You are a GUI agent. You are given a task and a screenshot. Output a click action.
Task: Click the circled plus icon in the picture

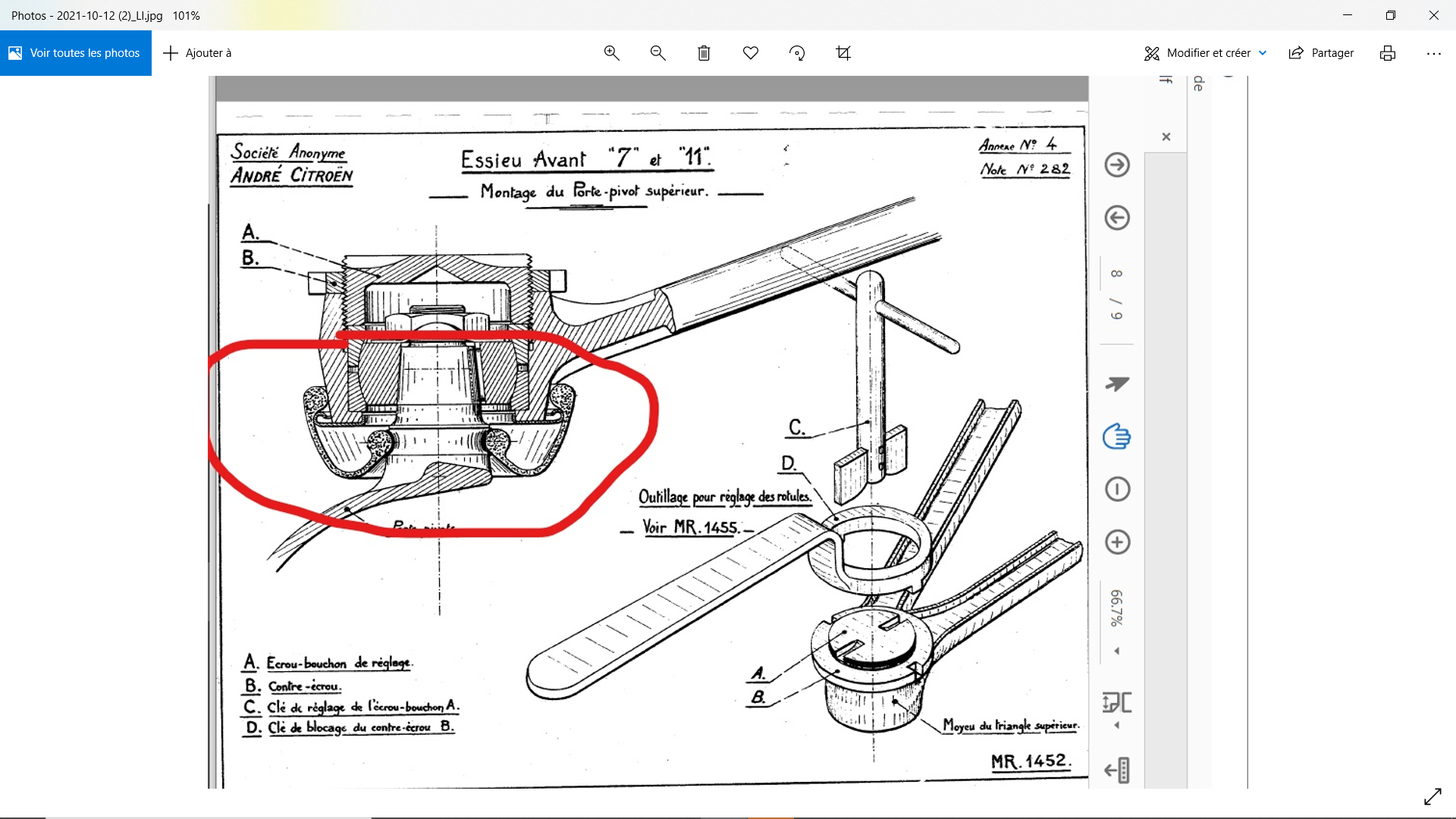1117,542
